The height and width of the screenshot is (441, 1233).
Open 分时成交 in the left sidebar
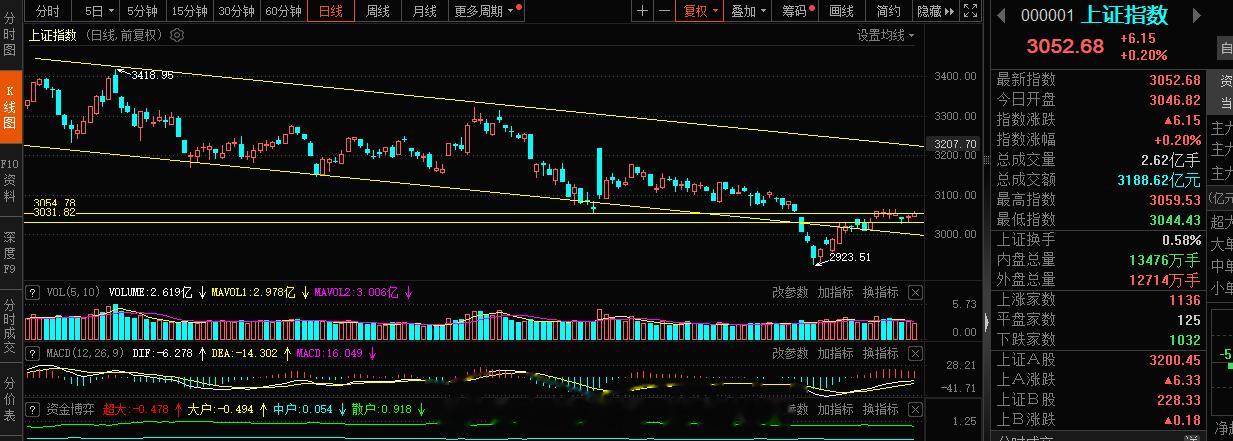tap(10, 325)
